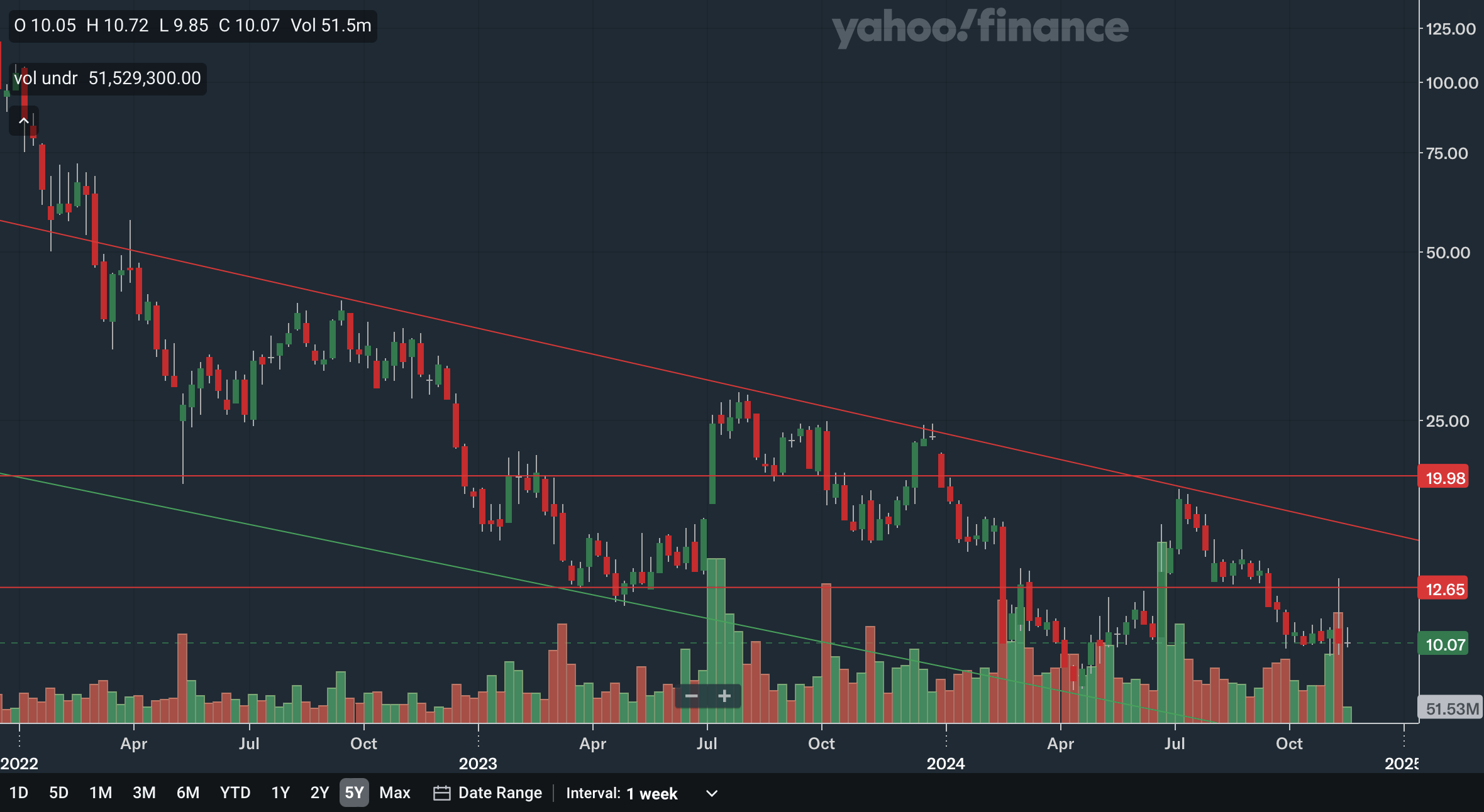Switch to the 1M range
The image size is (1484, 812).
pyautogui.click(x=101, y=793)
